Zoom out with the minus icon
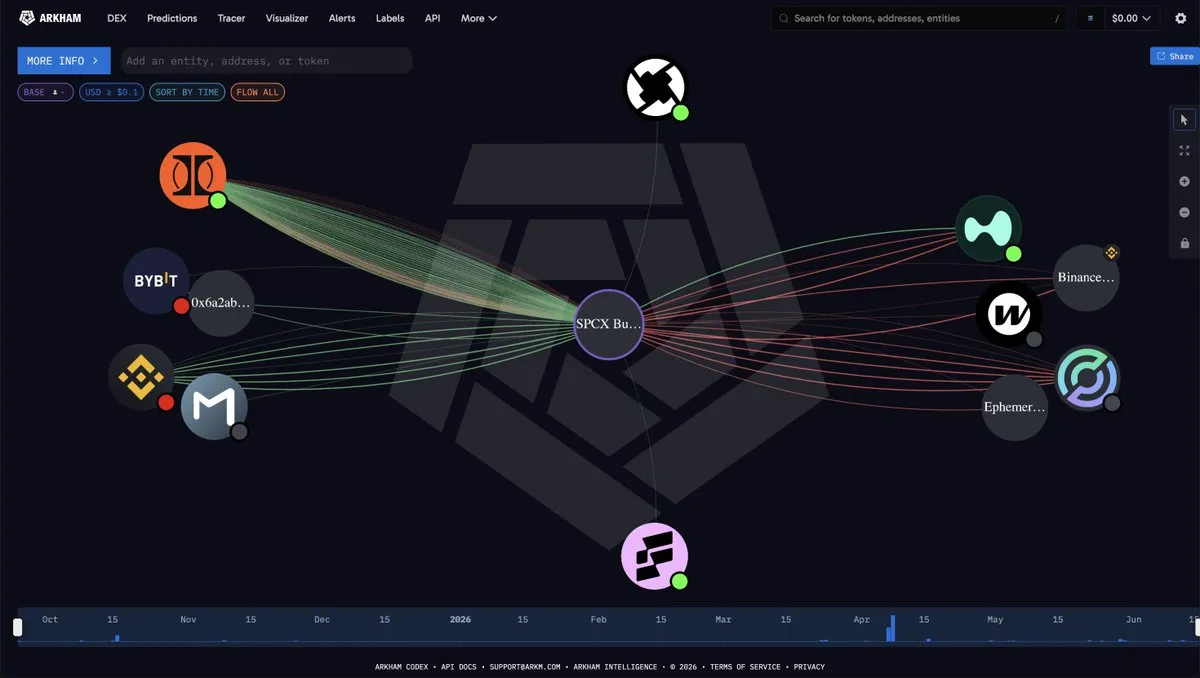 click(1184, 213)
